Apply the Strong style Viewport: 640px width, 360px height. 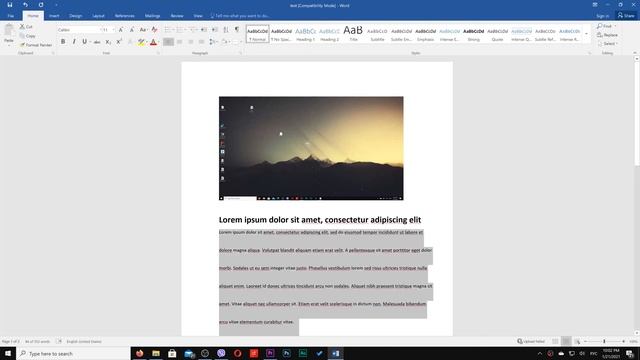click(x=473, y=34)
